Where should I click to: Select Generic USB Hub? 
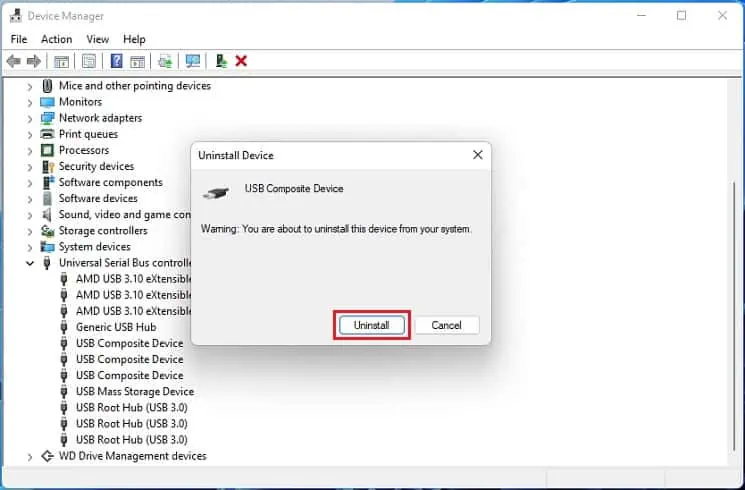tap(116, 327)
